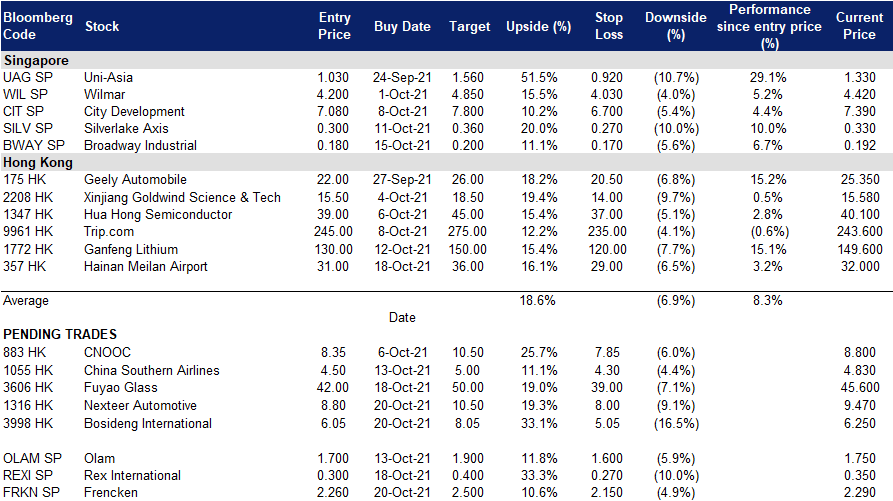The width and height of the screenshot is (893, 501).
Task: Click Rex International upside '33.3%'
Action: pos(539,475)
